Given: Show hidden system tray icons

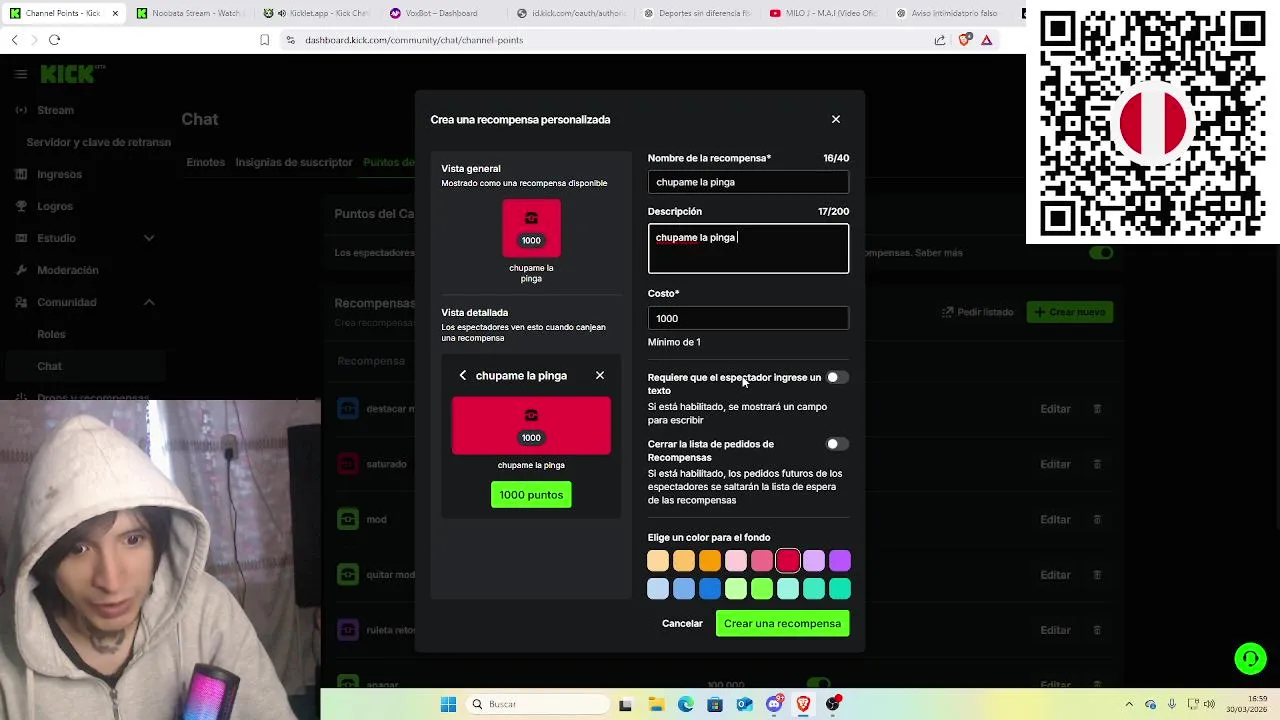Looking at the screenshot, I should coord(1129,704).
